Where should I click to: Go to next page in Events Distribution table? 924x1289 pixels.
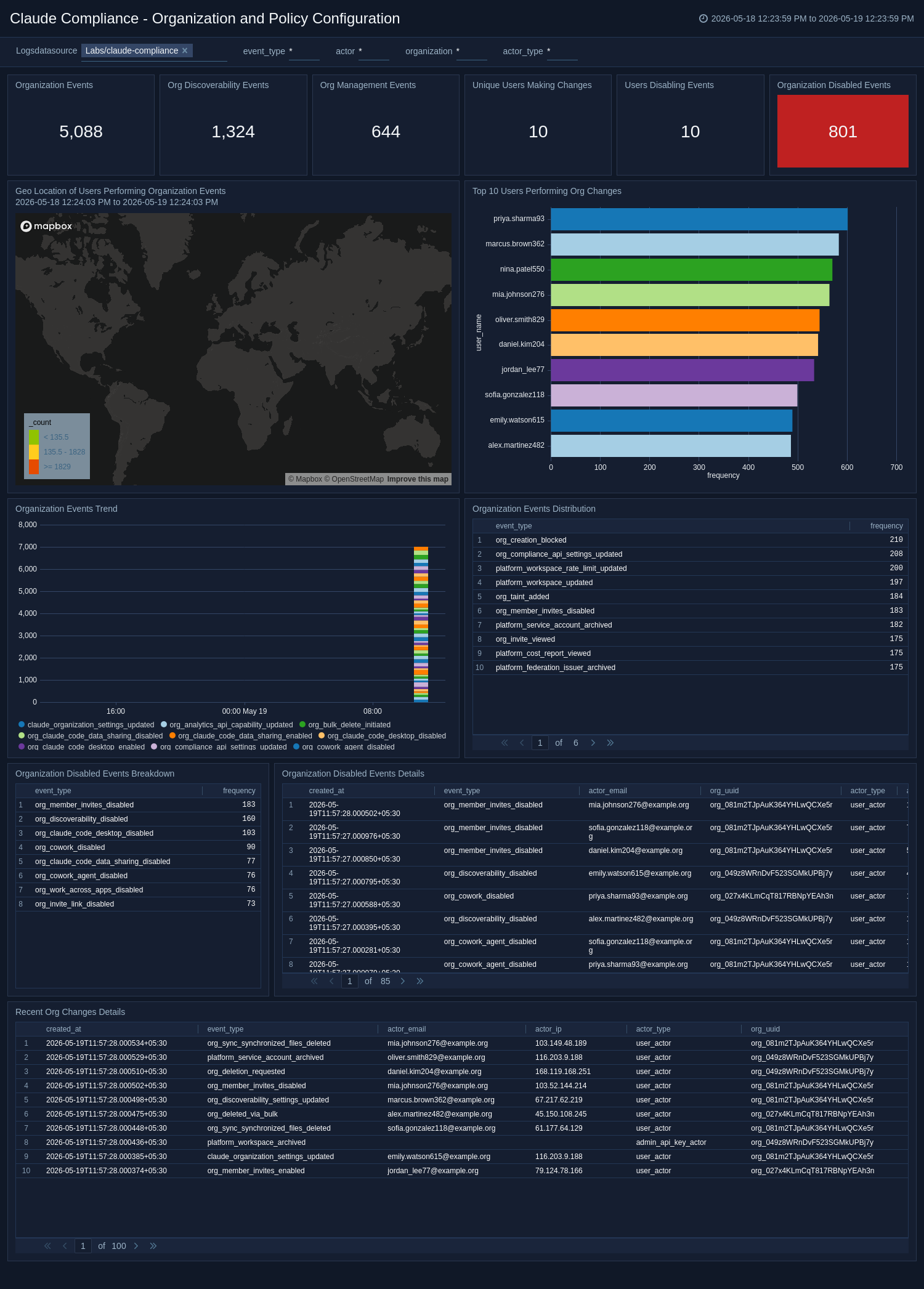pos(593,743)
